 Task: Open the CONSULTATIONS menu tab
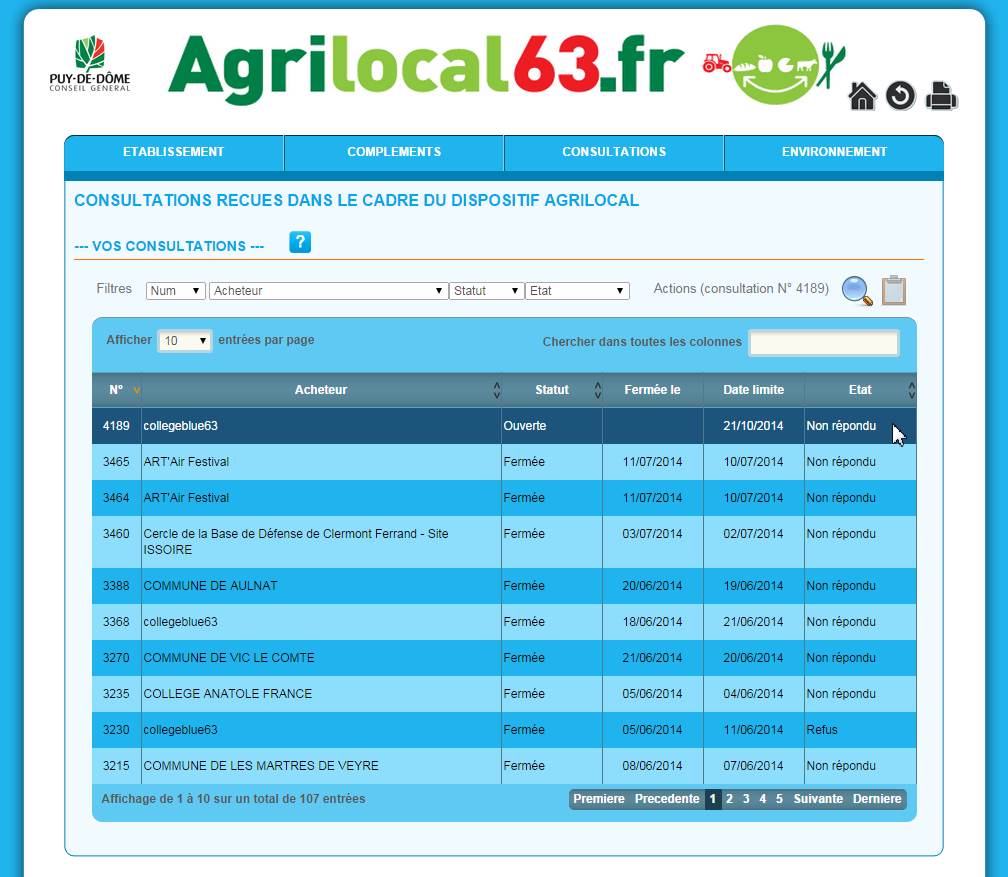click(614, 152)
